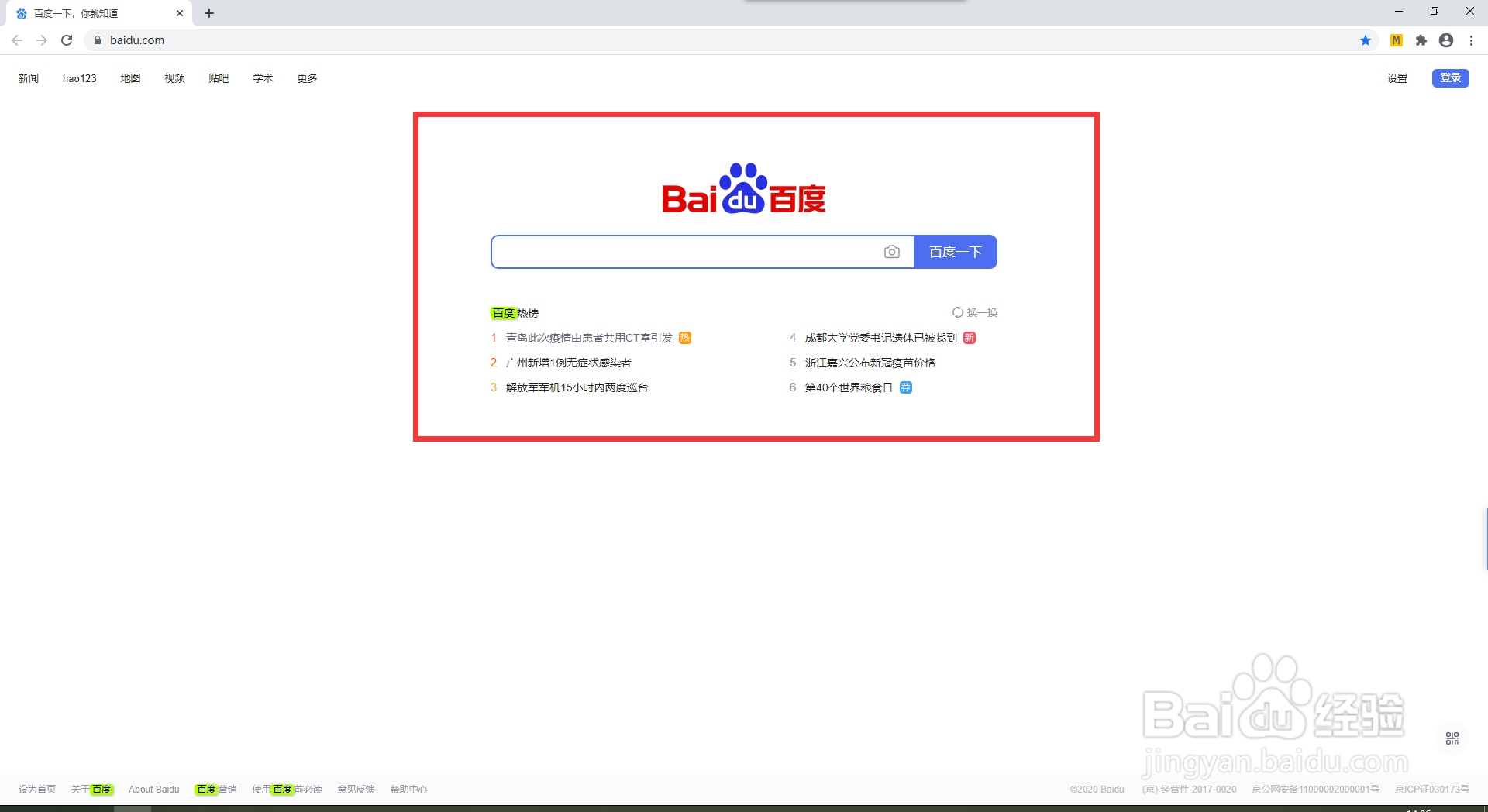Click the 换一换 refresh icon

pos(958,312)
